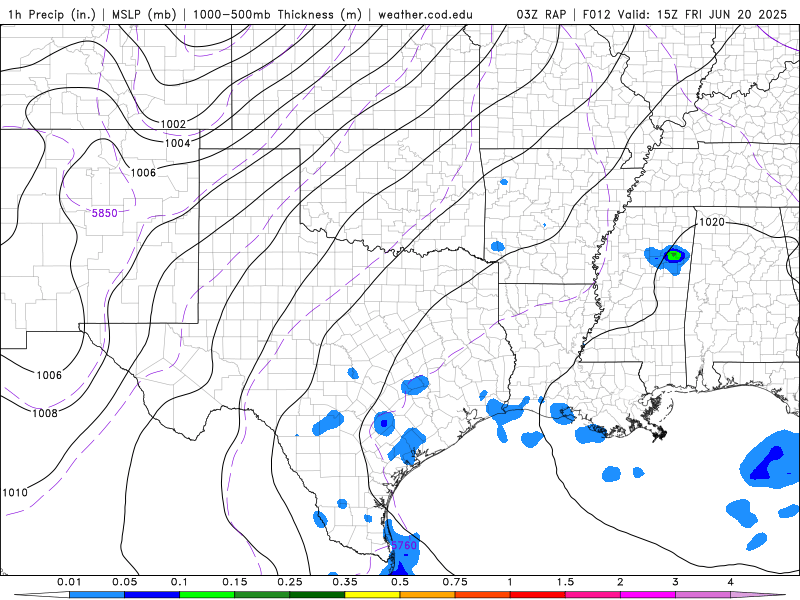800x600 pixels.
Task: Click the red 1–1.5 legend swatch
Action: click(x=538, y=595)
